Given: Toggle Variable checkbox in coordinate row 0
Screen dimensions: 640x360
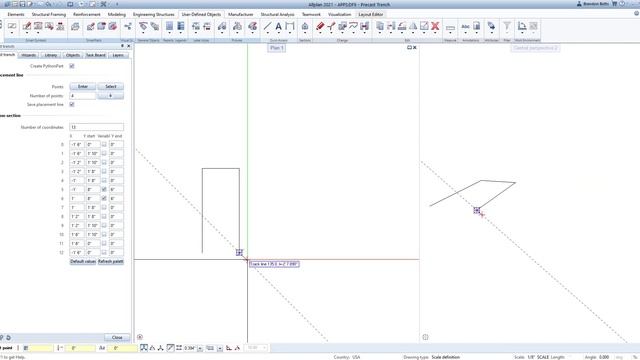Looking at the screenshot, I should coord(104,144).
